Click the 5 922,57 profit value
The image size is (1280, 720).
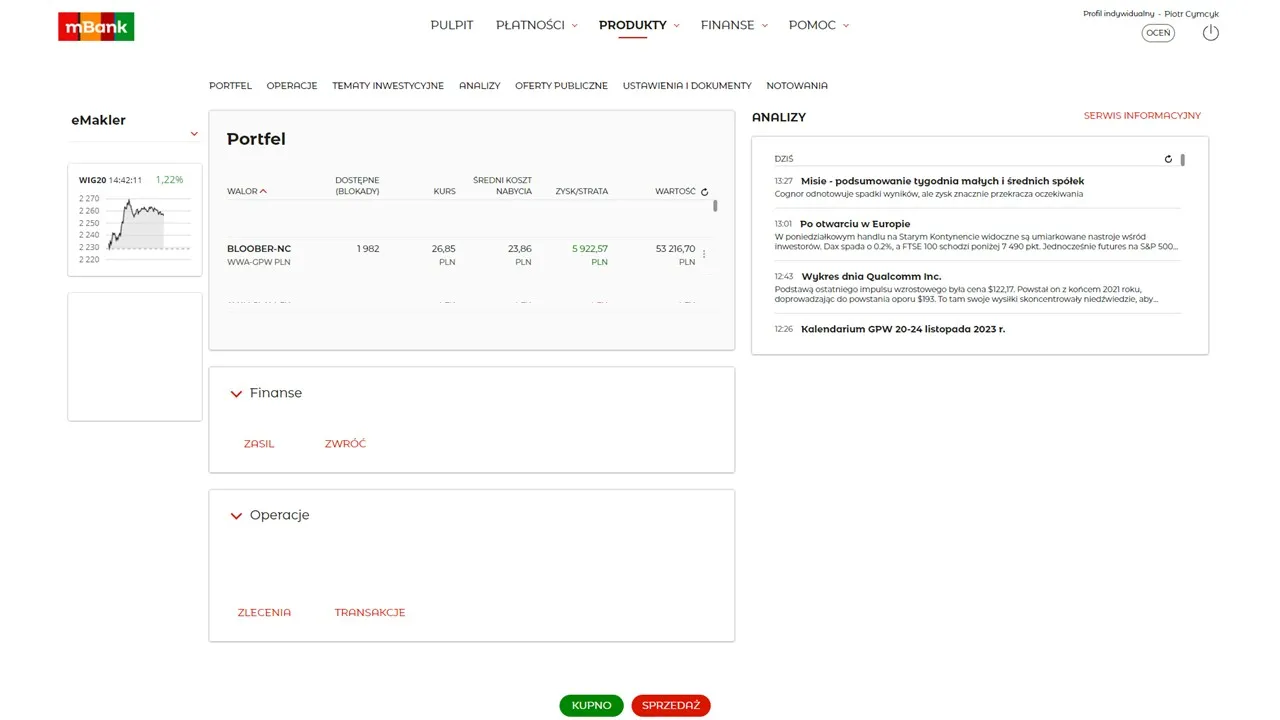(590, 249)
